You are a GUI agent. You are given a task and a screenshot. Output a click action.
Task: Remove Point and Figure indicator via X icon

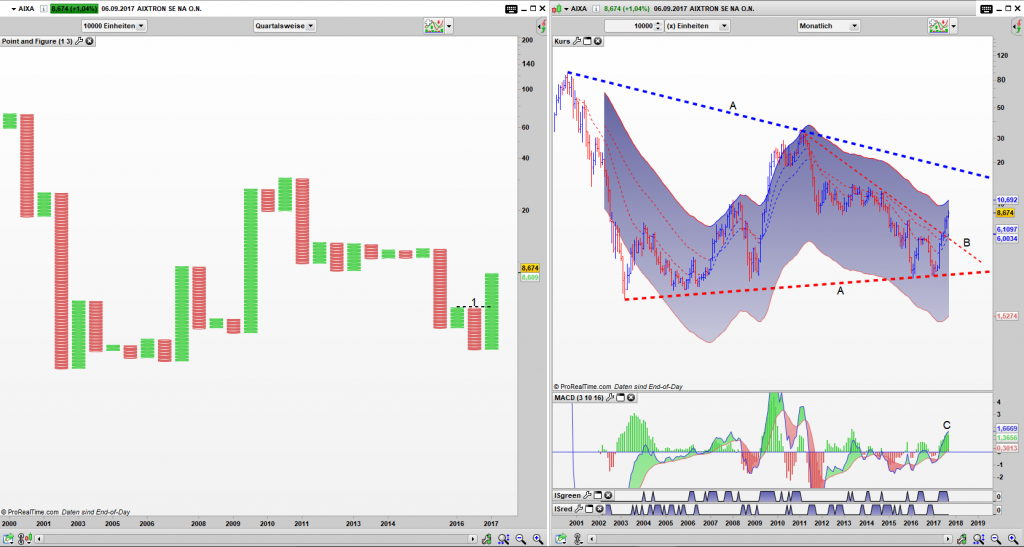tap(89, 41)
